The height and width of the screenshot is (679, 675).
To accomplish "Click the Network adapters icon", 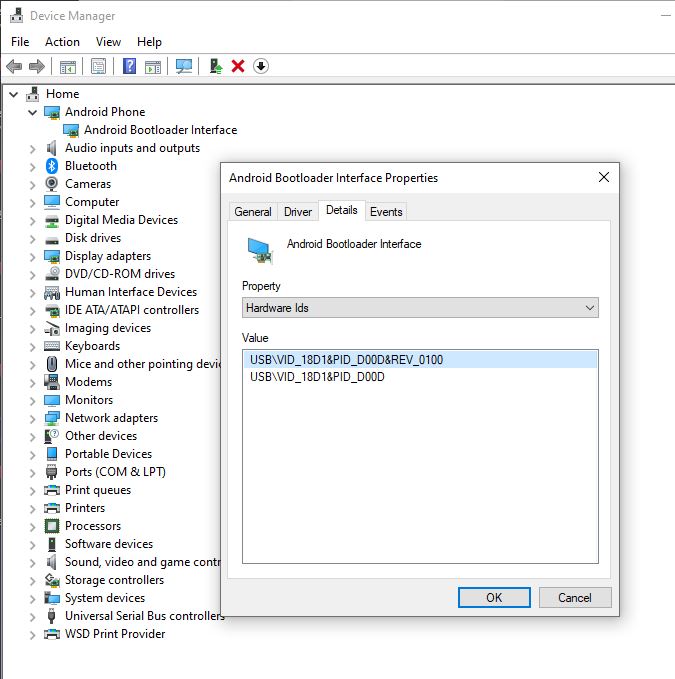I will [x=52, y=418].
